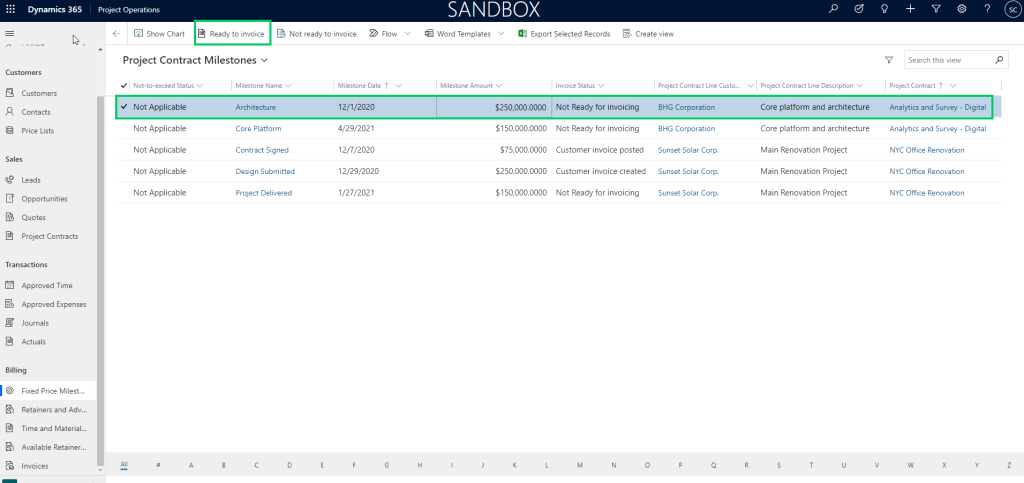1024x483 pixels.
Task: Uncheck the selected Architecture milestone row
Action: (124, 106)
